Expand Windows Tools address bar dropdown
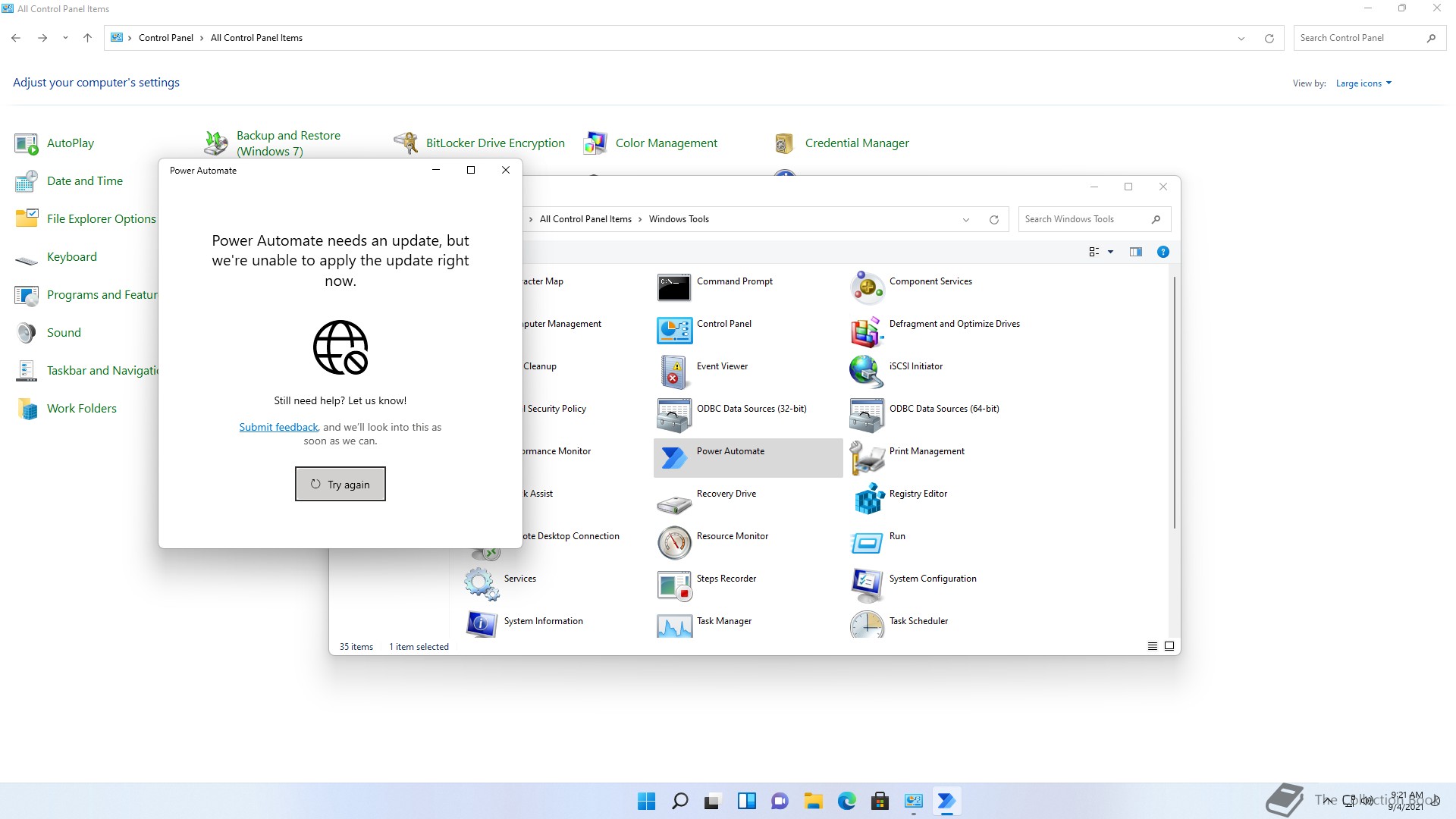Image resolution: width=1456 pixels, height=819 pixels. 966,219
